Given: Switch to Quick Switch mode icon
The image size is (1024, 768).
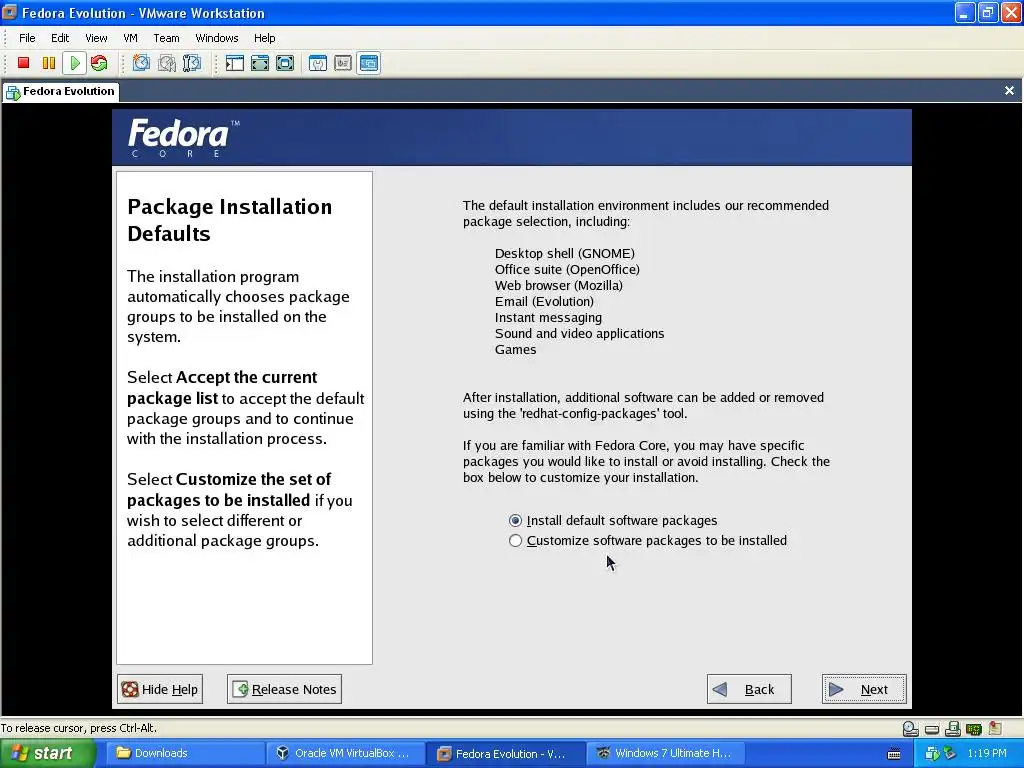Looking at the screenshot, I should (260, 63).
